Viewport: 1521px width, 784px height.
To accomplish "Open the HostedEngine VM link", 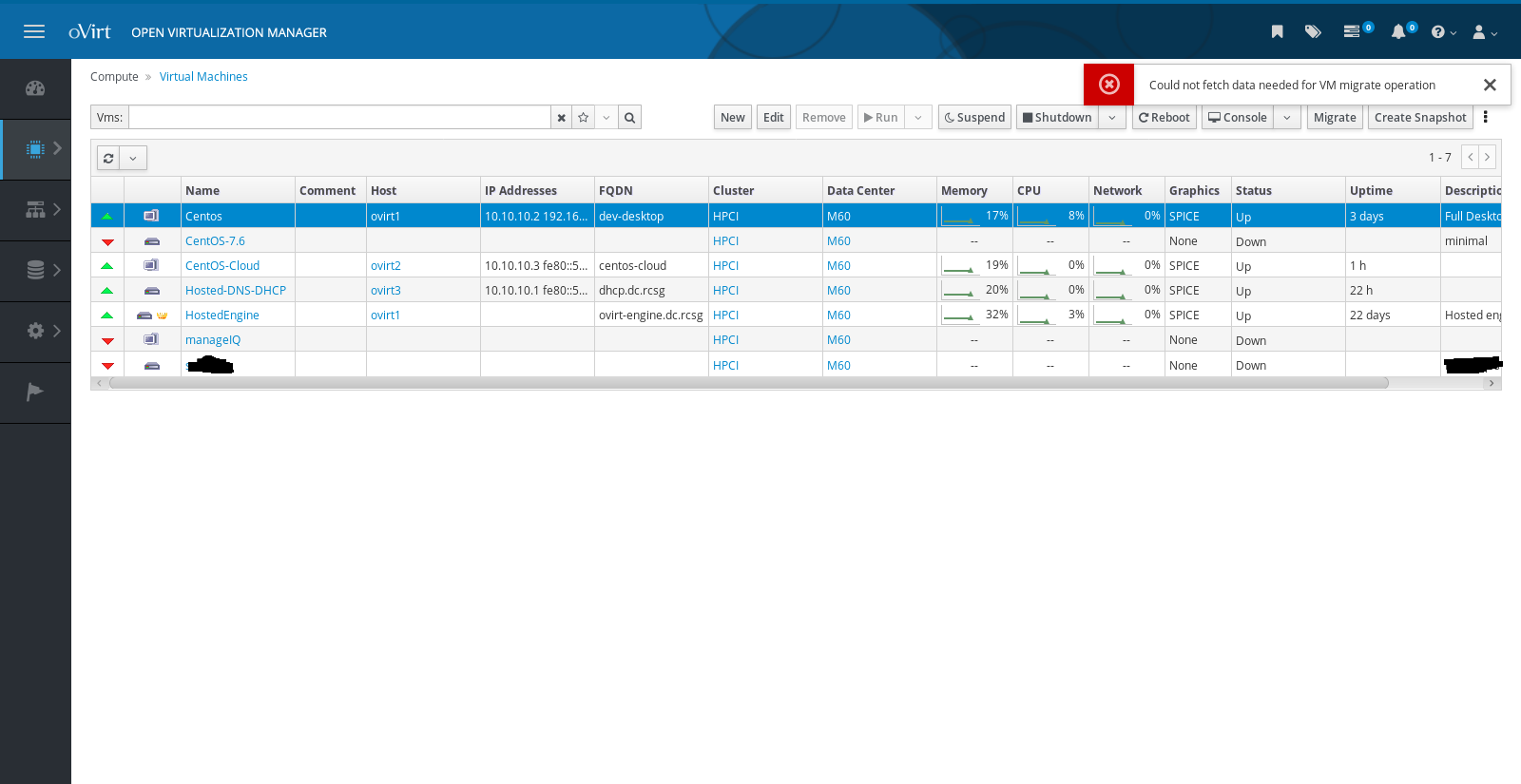I will tap(222, 316).
